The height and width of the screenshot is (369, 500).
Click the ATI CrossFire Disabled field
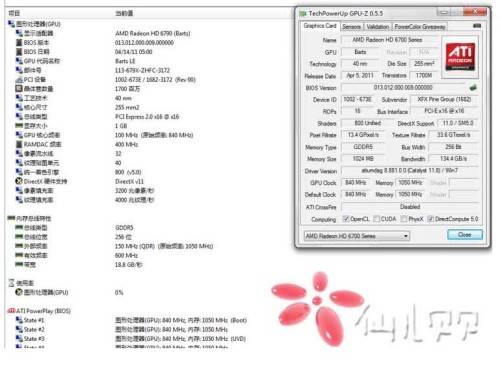coord(410,207)
